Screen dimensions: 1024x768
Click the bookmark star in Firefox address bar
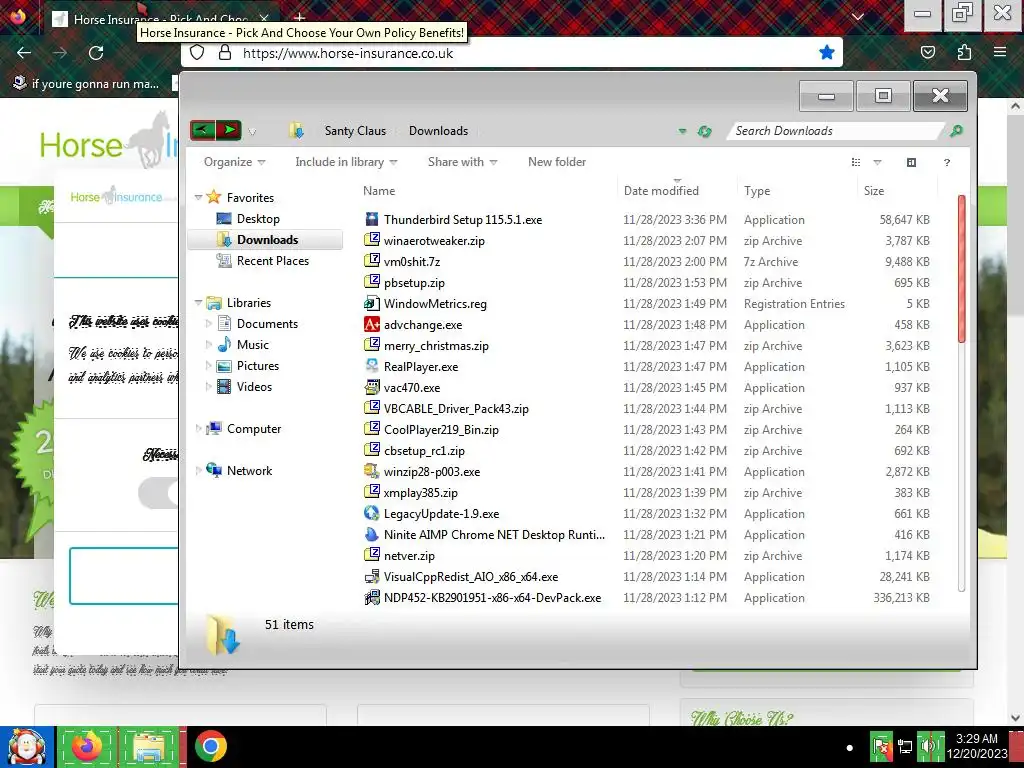[827, 52]
